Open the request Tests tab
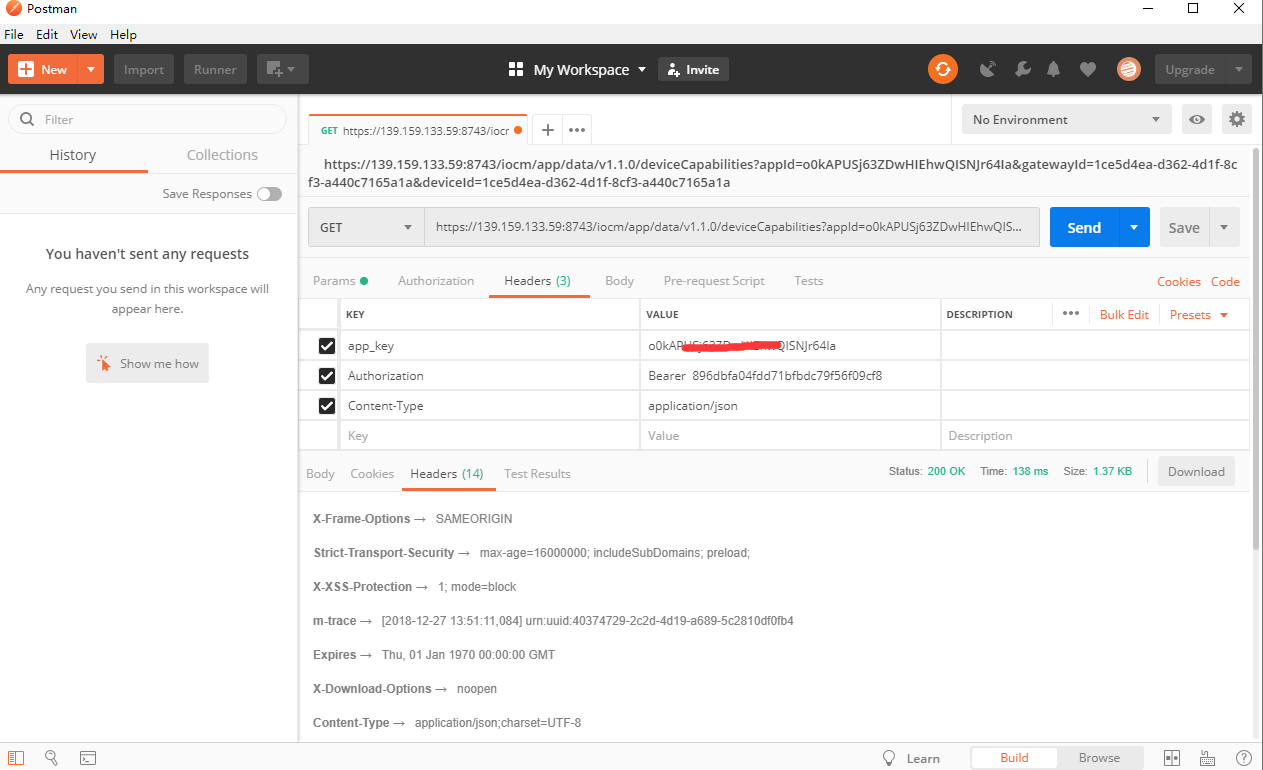This screenshot has width=1263, height=770. [809, 281]
